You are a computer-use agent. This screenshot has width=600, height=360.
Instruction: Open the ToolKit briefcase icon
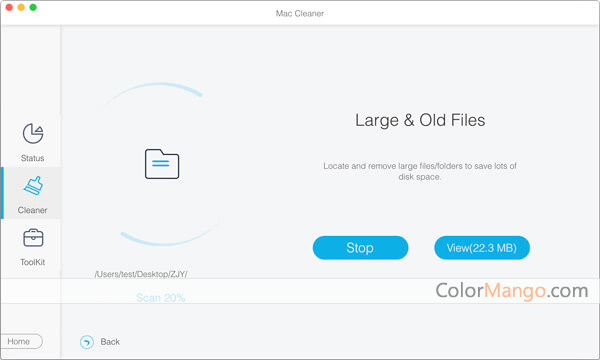coord(33,238)
